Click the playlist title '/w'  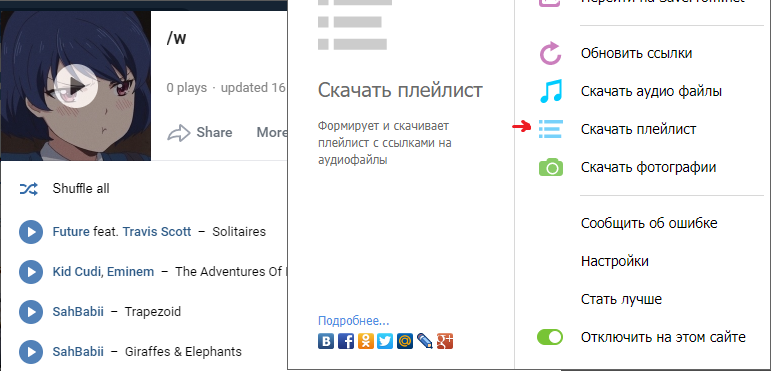[x=177, y=38]
